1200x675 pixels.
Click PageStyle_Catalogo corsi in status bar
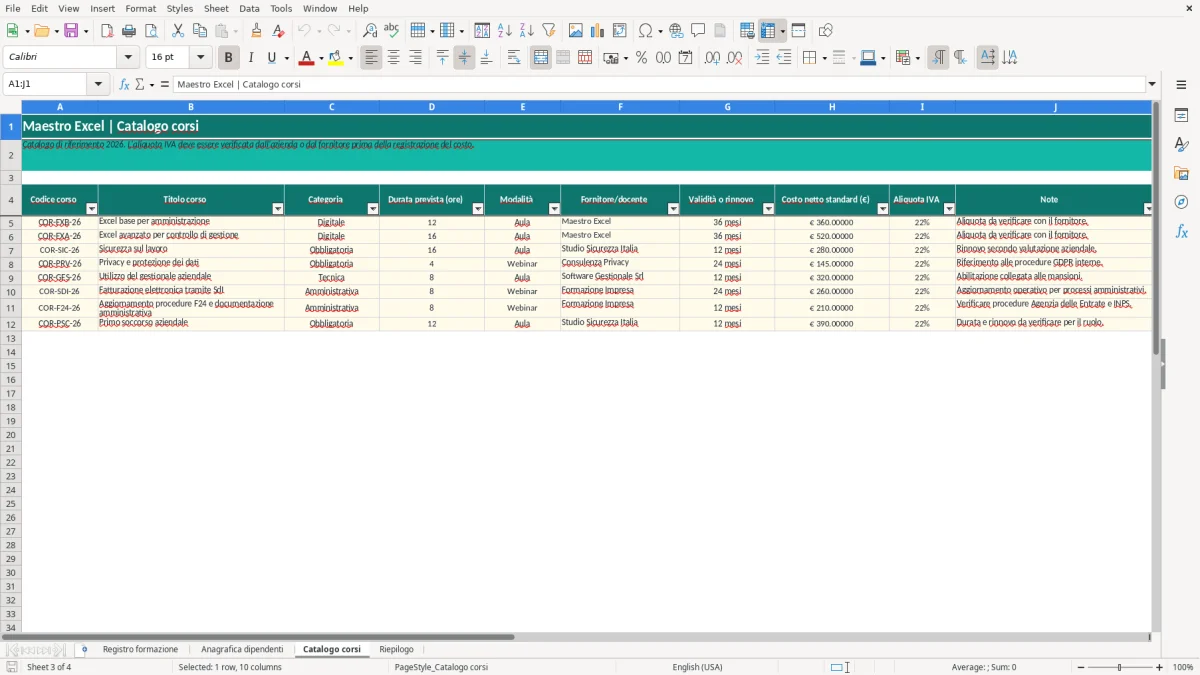[x=441, y=667]
